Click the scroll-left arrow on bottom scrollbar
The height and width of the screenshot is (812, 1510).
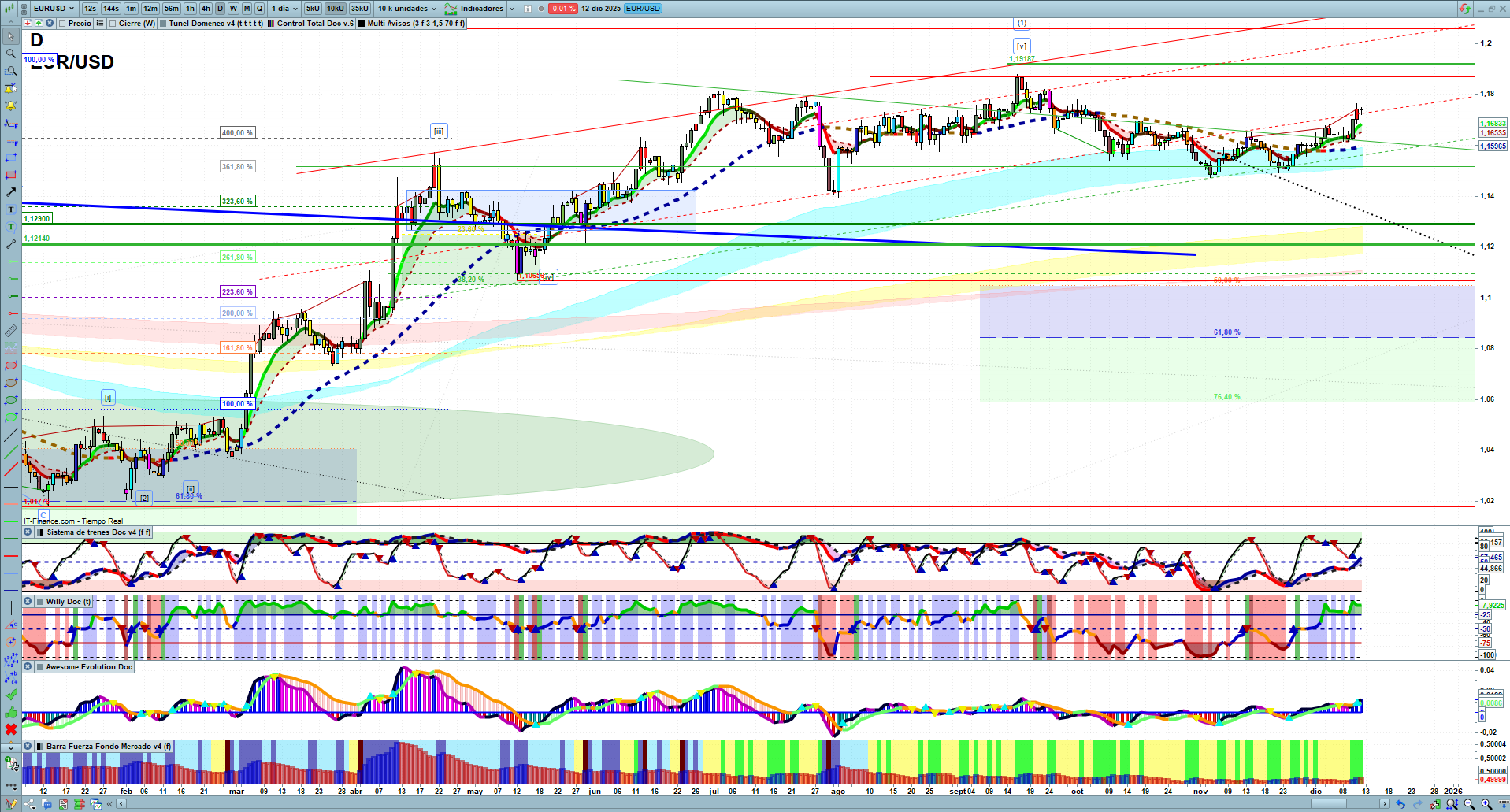pos(121,804)
